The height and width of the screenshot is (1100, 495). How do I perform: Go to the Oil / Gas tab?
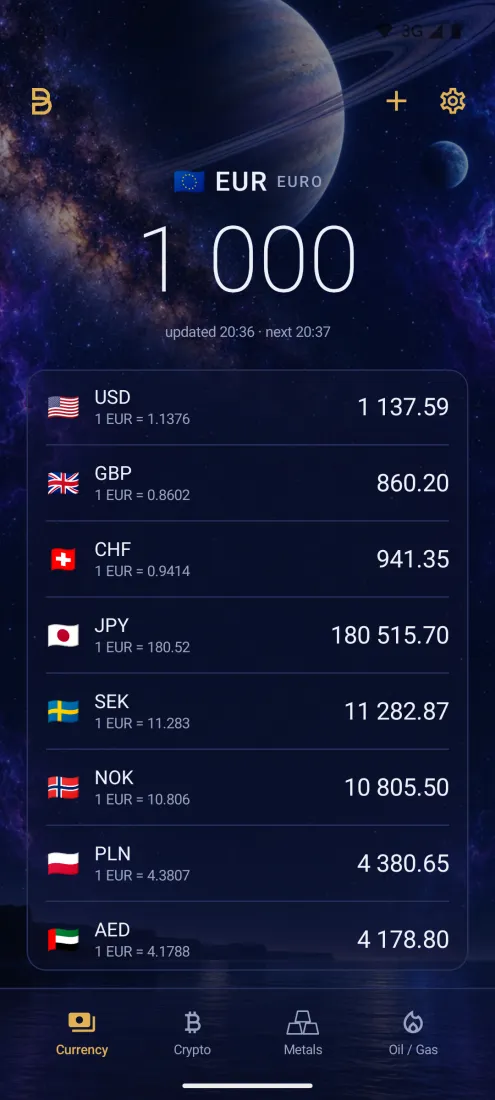click(x=413, y=1033)
